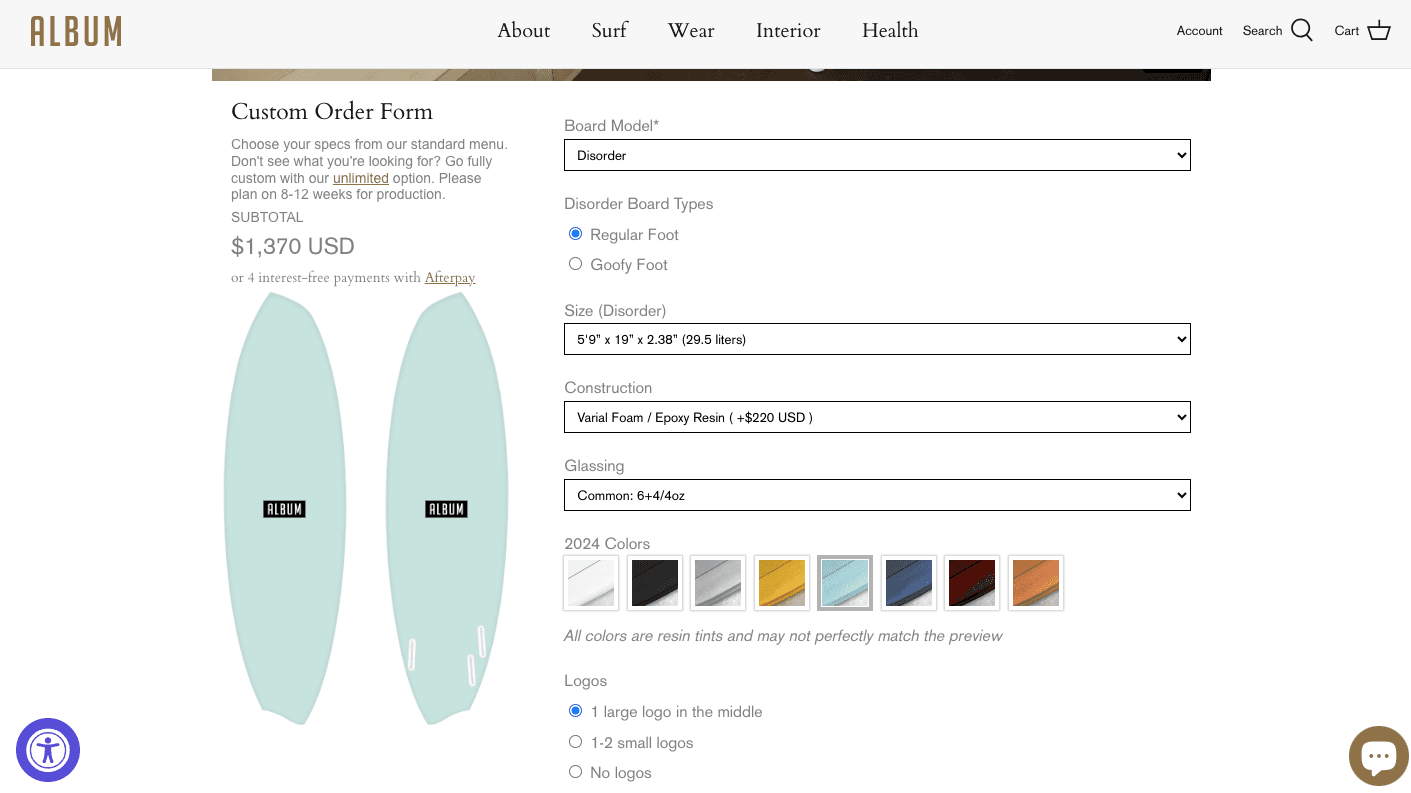Open the Construction dropdown
The width and height of the screenshot is (1411, 793).
coord(877,417)
